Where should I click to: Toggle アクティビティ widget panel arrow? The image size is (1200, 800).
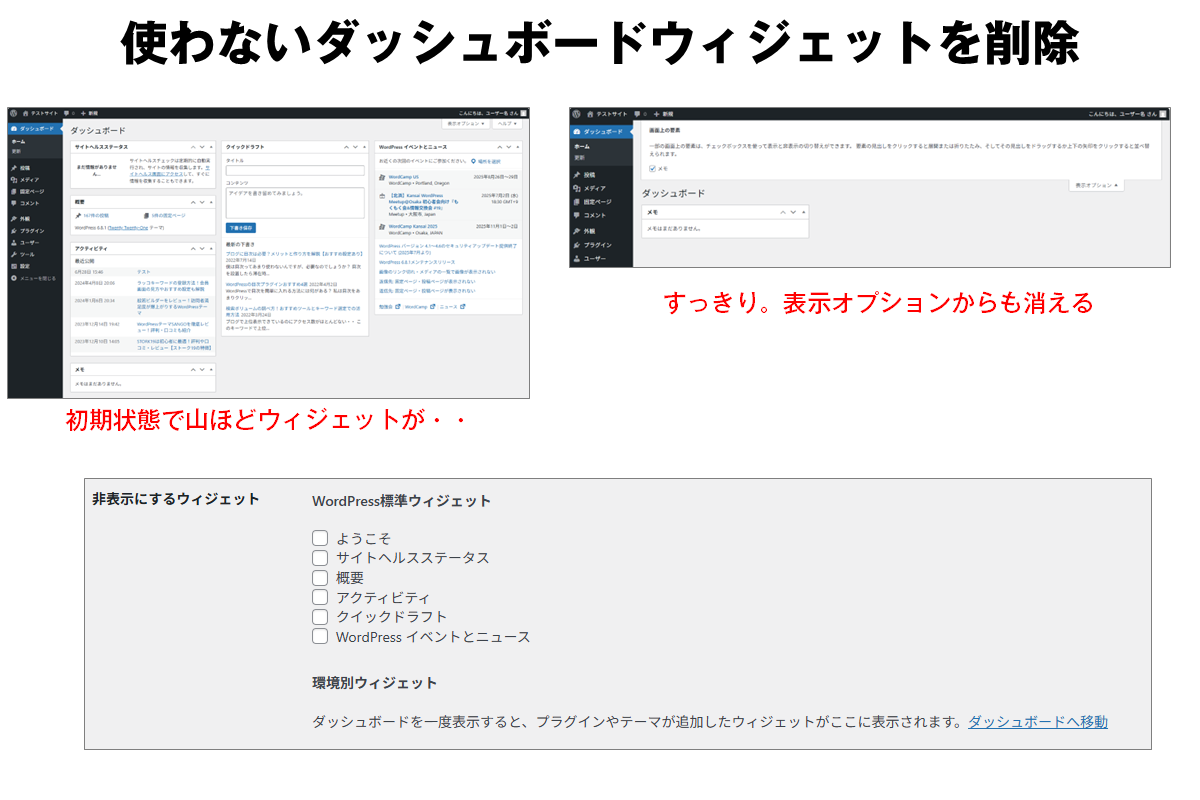point(211,248)
